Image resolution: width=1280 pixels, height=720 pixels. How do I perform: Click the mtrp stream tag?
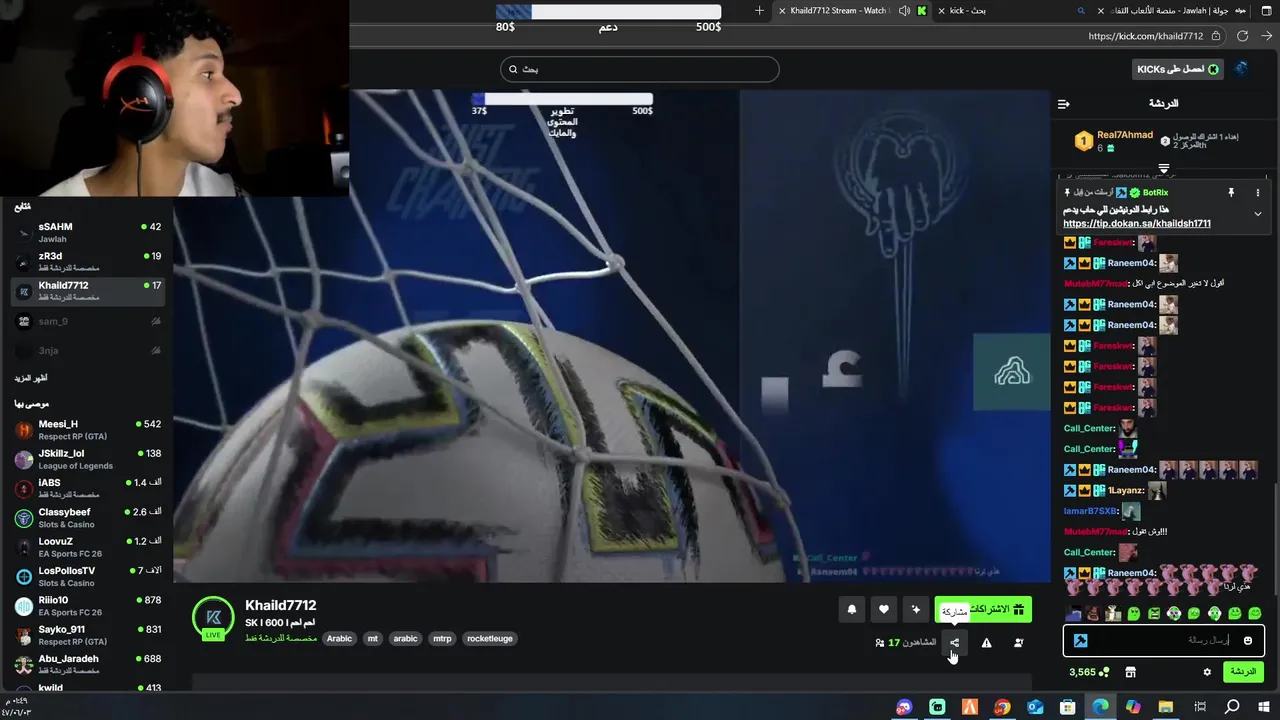click(441, 638)
